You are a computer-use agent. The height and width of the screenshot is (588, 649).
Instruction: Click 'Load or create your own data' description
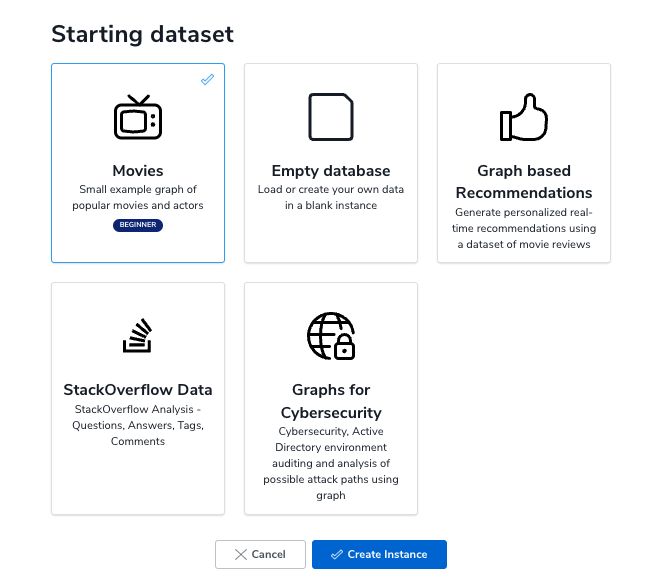point(331,197)
